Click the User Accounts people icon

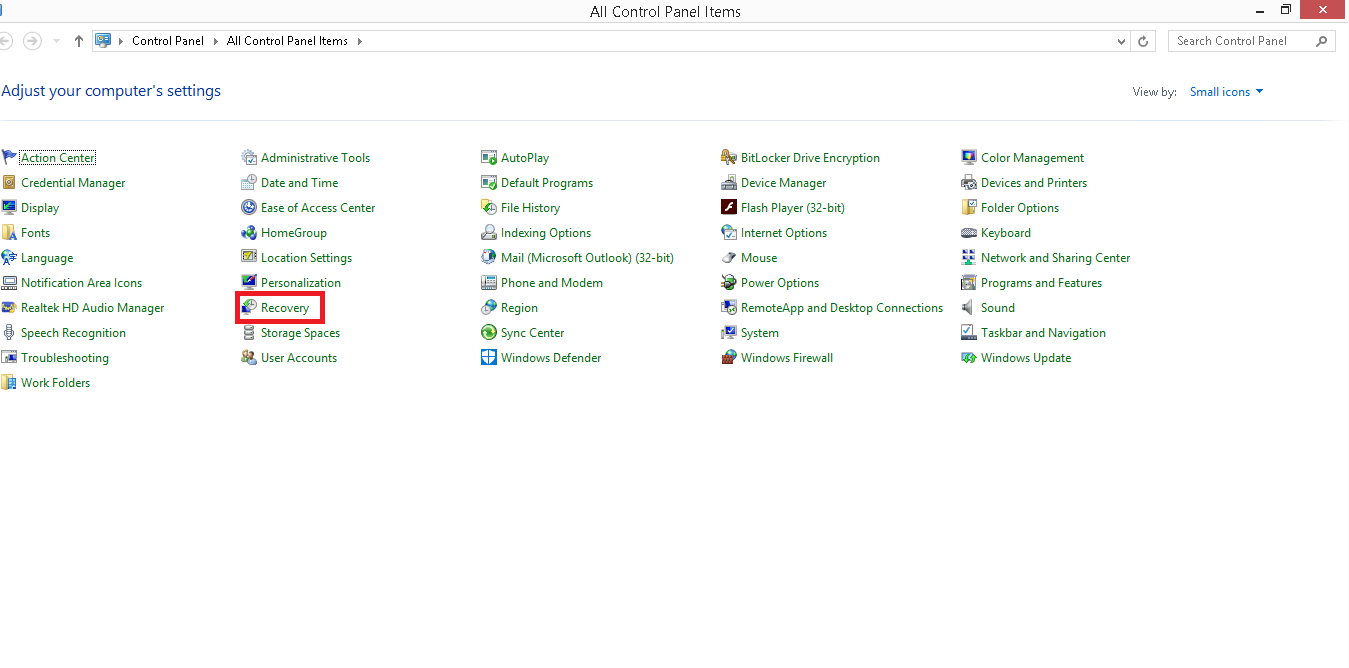(x=249, y=357)
